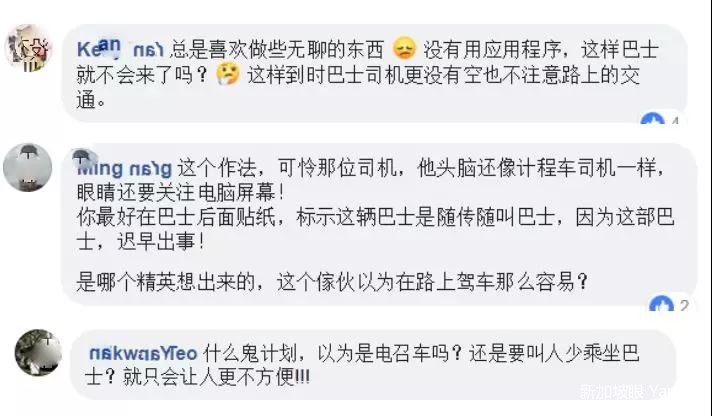
Task: Select first comment text starting 总是喜欢做些无聊的东西
Action: click(277, 49)
